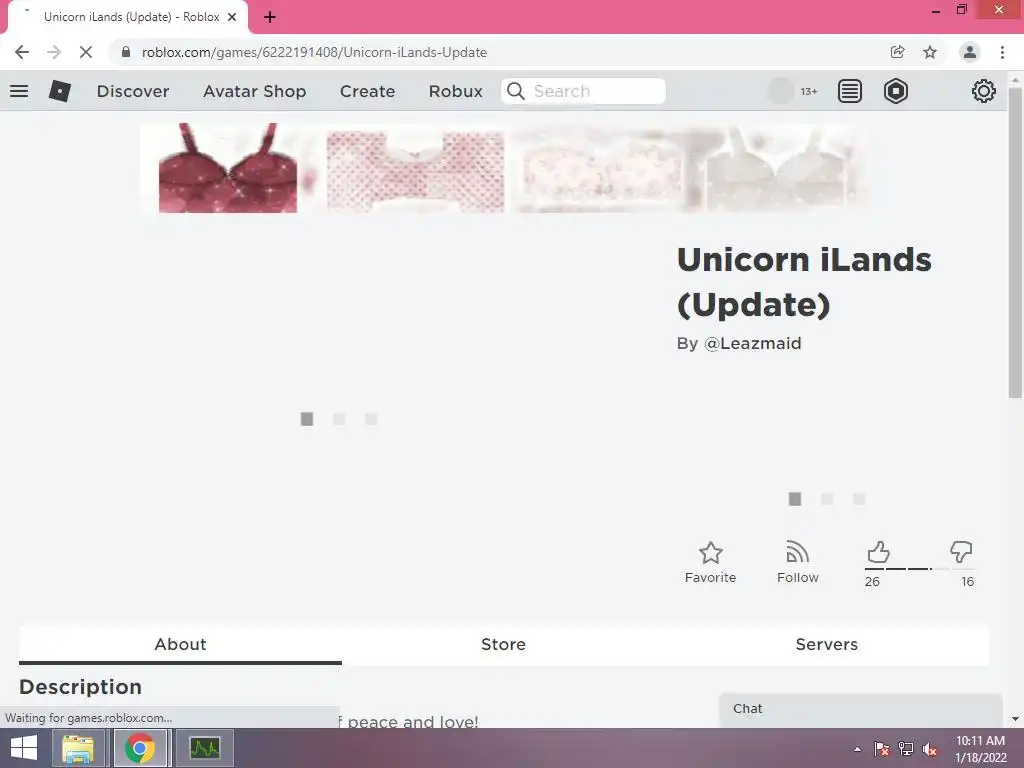Click the page vertical scrollbar
1024x768 pixels.
(x=1015, y=243)
